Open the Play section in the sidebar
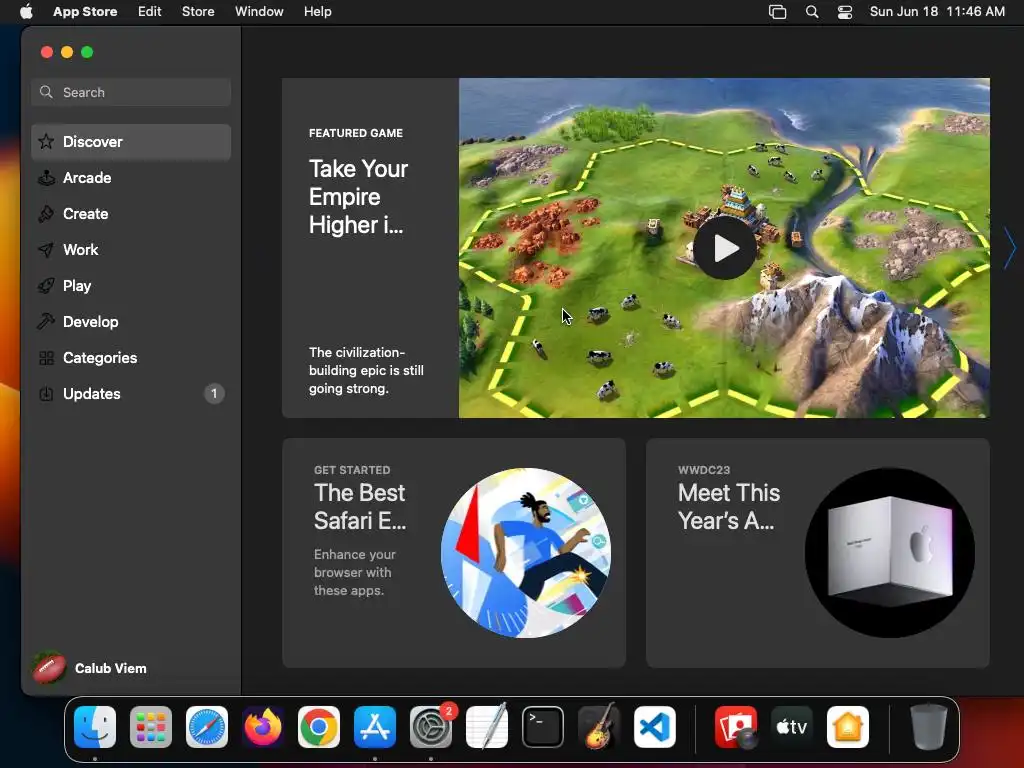This screenshot has width=1024, height=768. (131, 285)
